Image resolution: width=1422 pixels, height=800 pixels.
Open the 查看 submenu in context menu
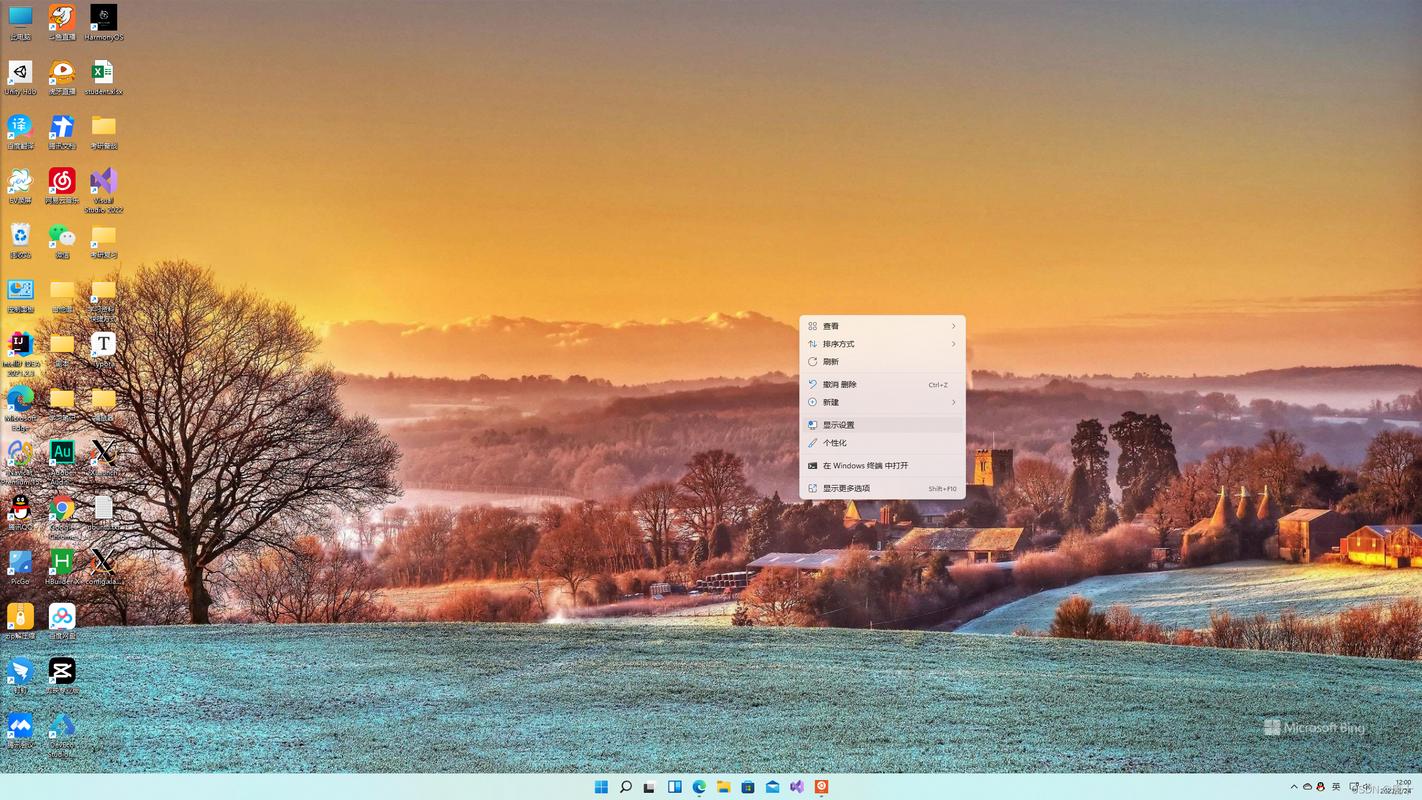(x=882, y=326)
